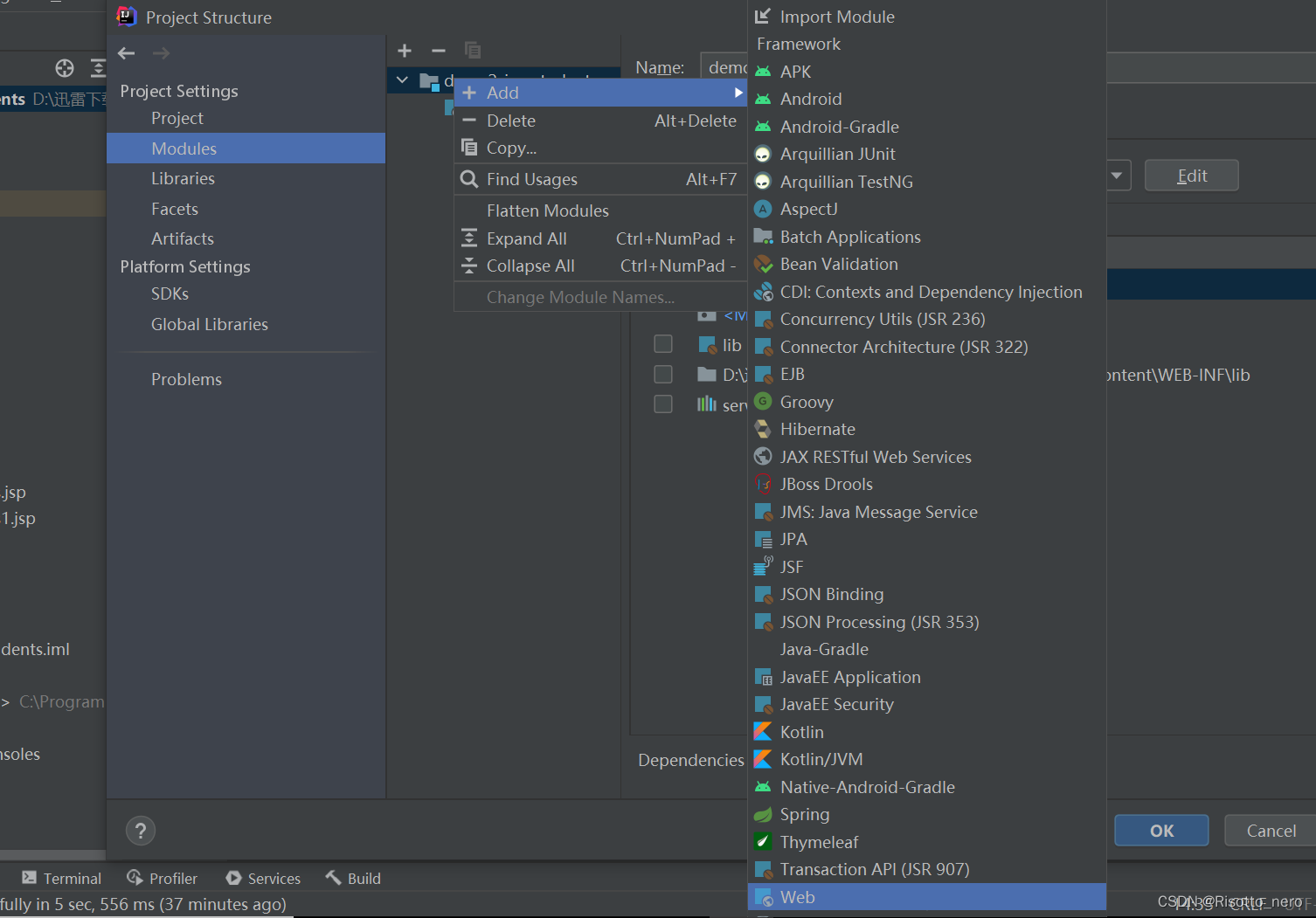Choose Flatten Modules menu entry

[601, 211]
